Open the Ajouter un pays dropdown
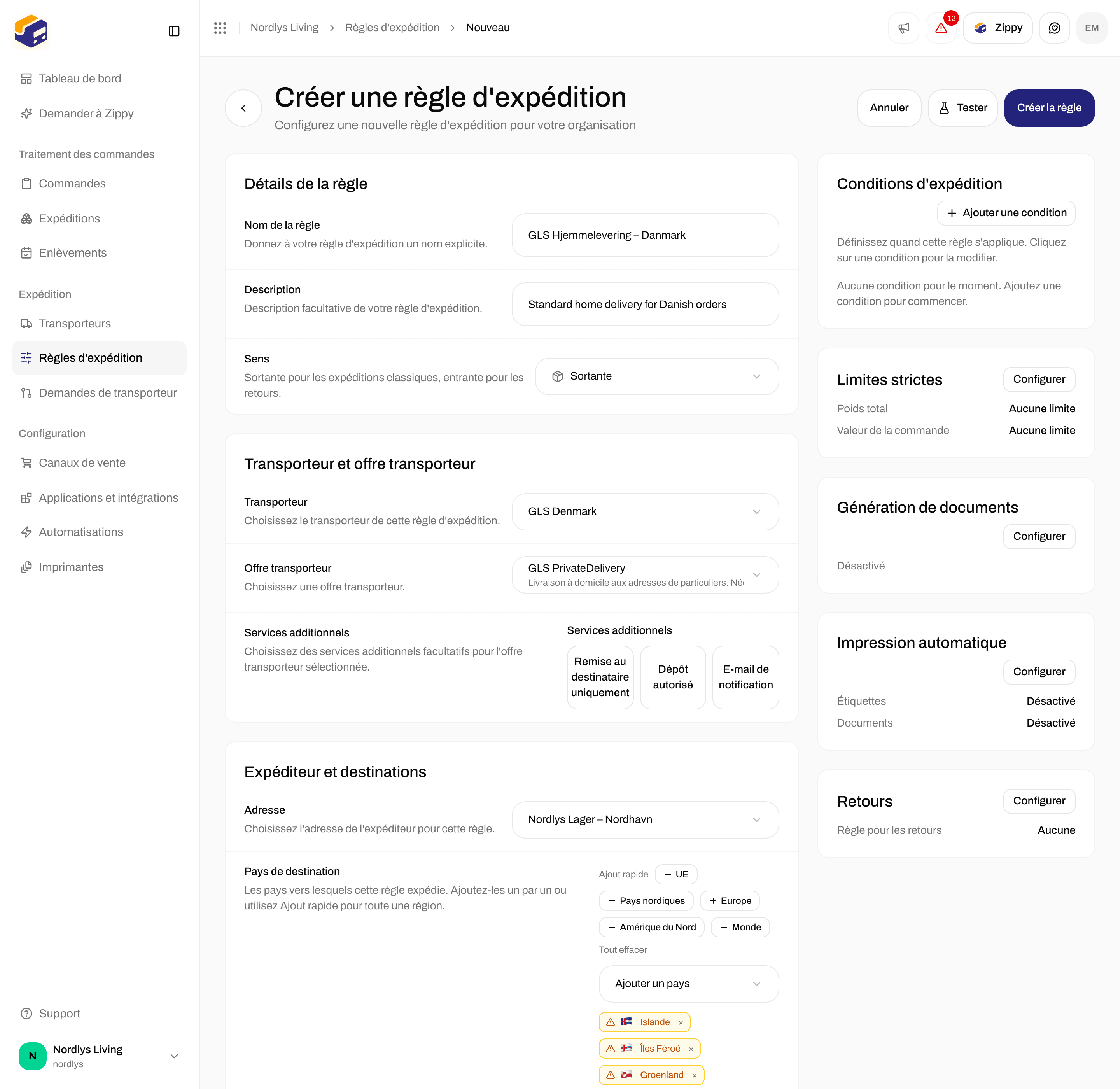Screen dimensions: 1120x1089 click(689, 984)
